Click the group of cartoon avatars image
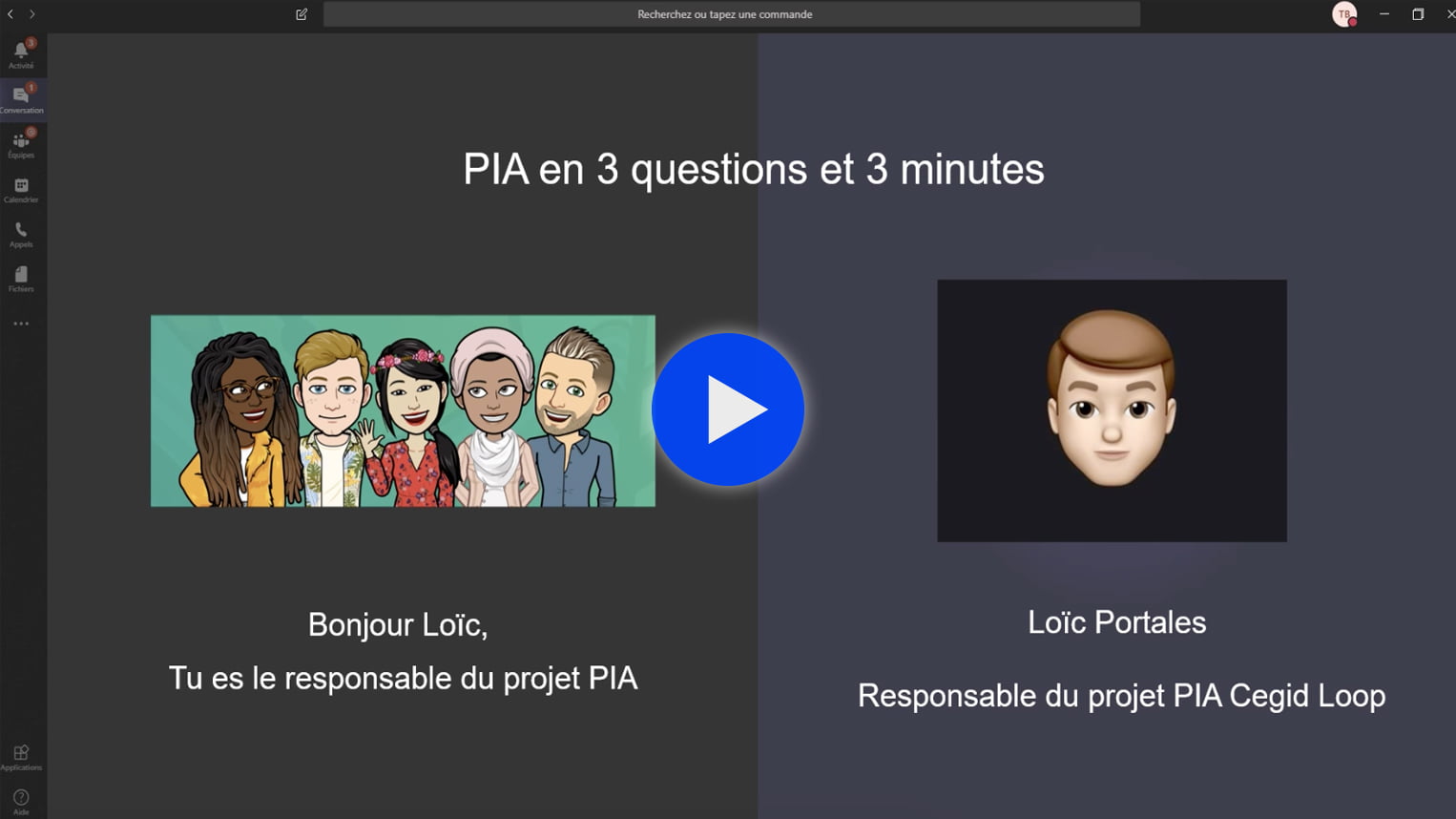1456x819 pixels. coord(403,410)
